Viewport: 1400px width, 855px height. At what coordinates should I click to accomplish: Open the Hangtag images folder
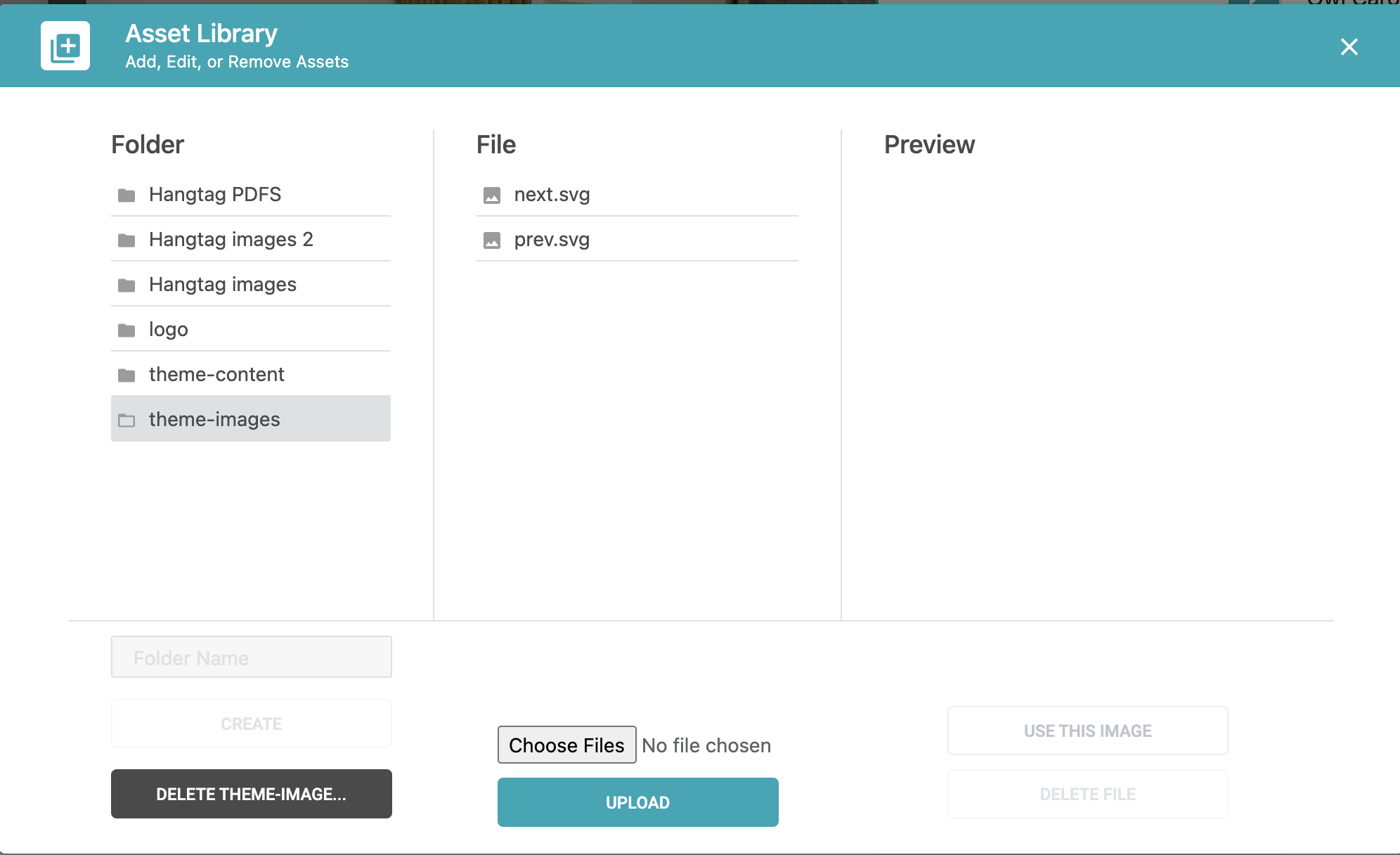coord(251,284)
